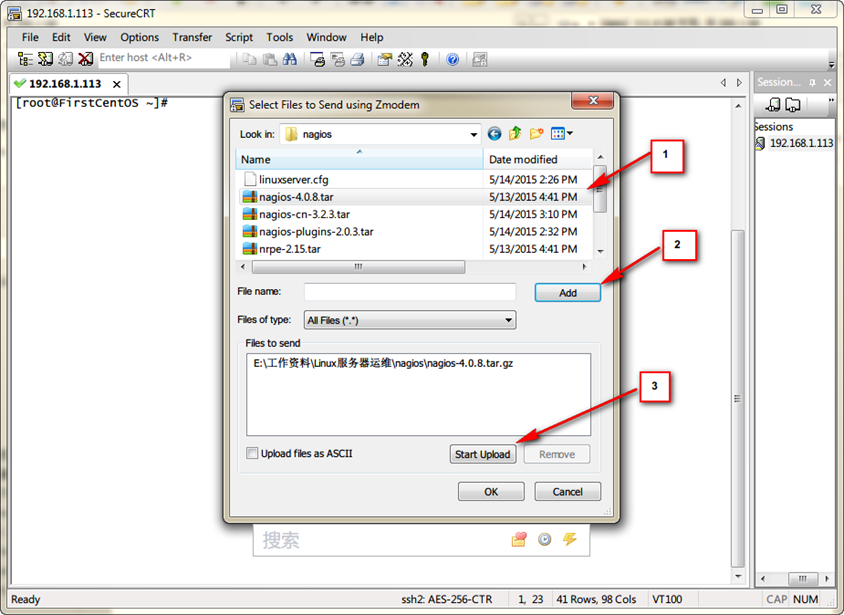Go back using the blue arrow icon
Screen dimensions: 844x615
[x=494, y=133]
